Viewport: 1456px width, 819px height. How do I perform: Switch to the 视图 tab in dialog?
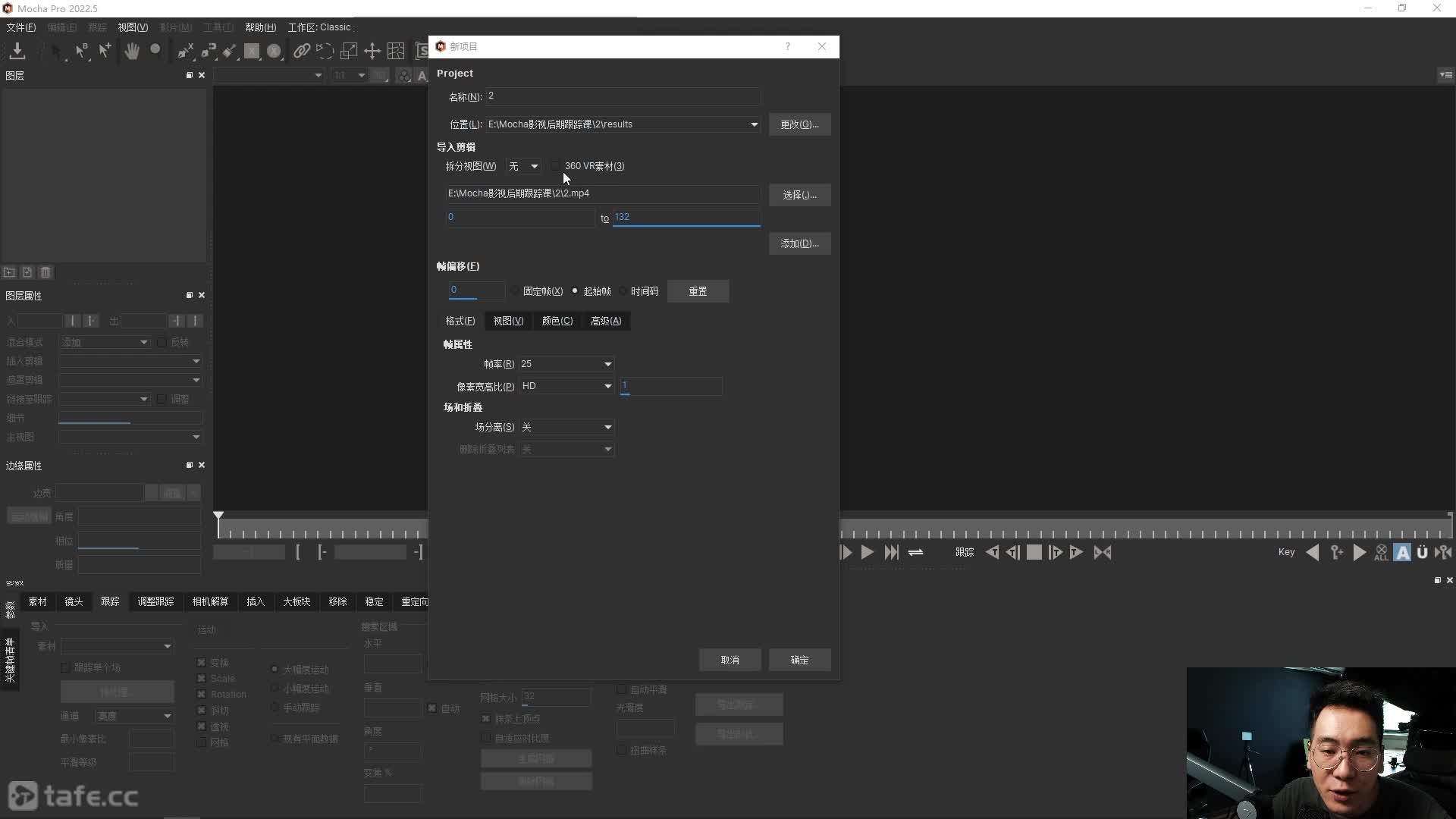coord(508,321)
